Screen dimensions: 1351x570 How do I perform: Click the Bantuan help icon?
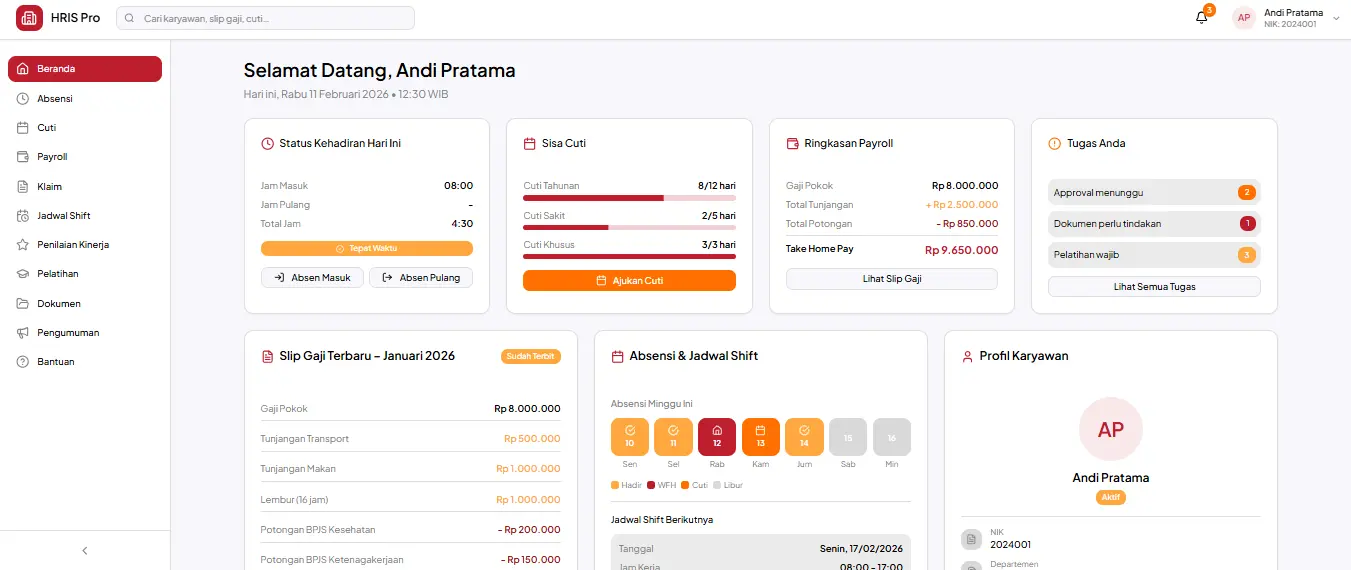(23, 362)
